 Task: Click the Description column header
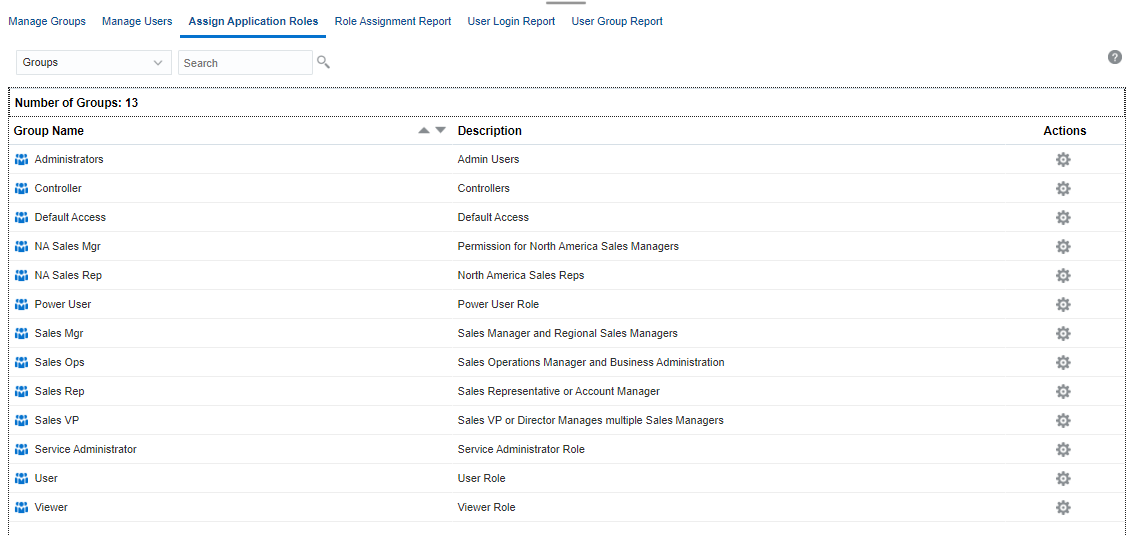(489, 131)
